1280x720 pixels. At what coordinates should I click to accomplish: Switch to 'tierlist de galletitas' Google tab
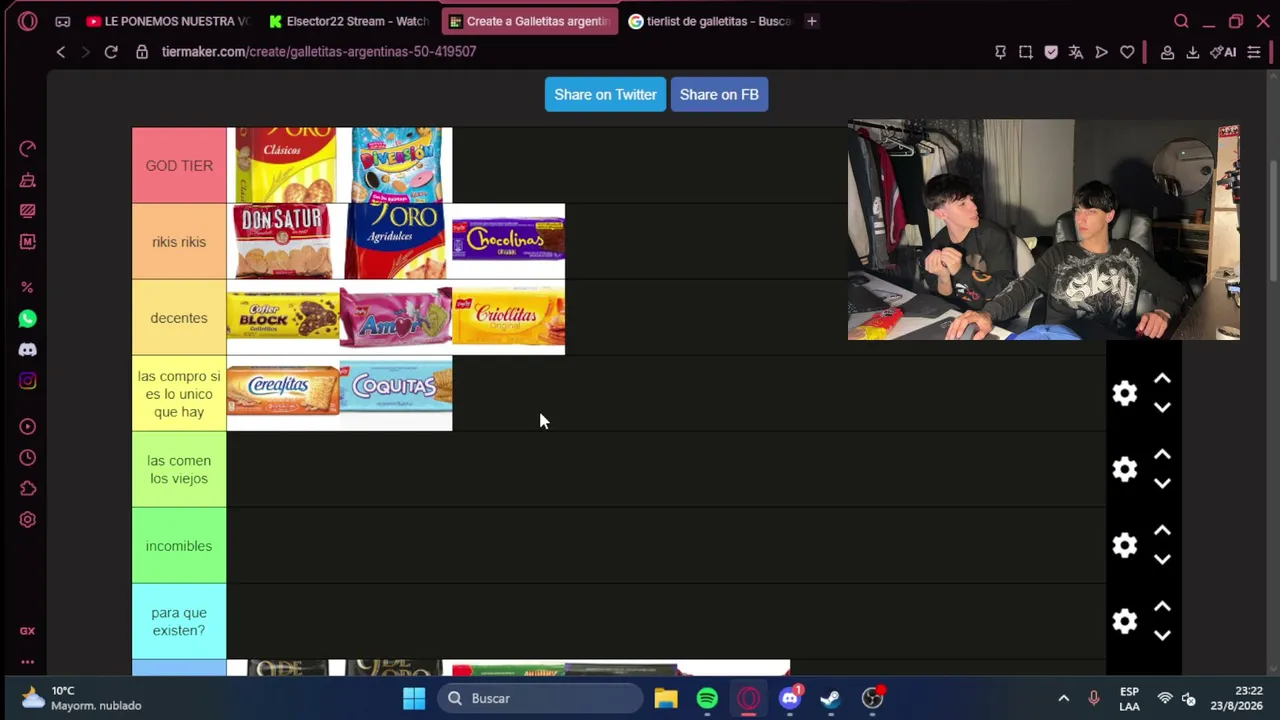[x=710, y=21]
